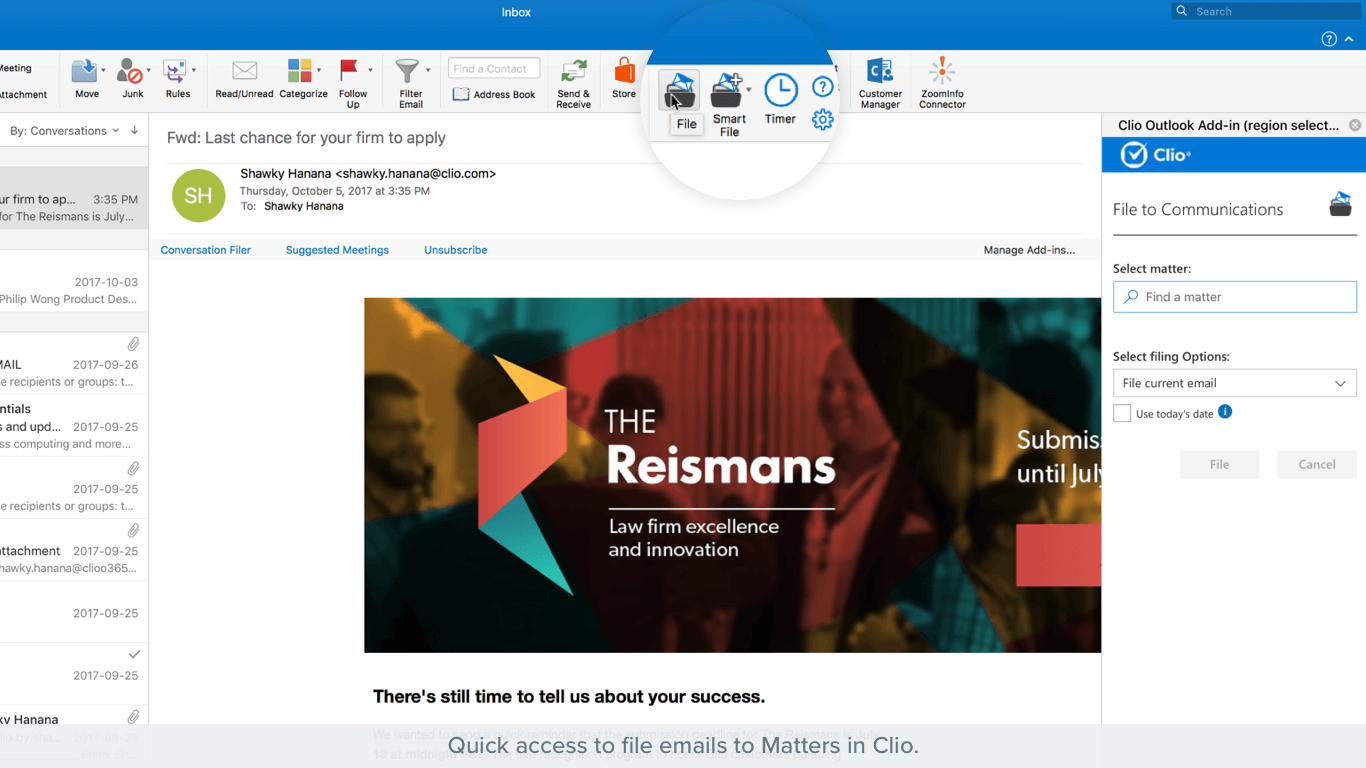Toggle the sort direction arrow in message list

[134, 130]
